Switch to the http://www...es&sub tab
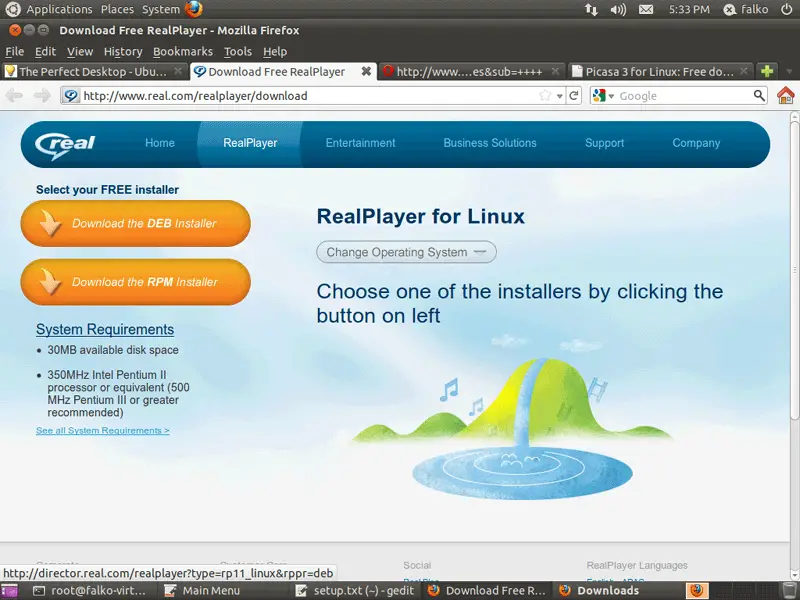 470,71
